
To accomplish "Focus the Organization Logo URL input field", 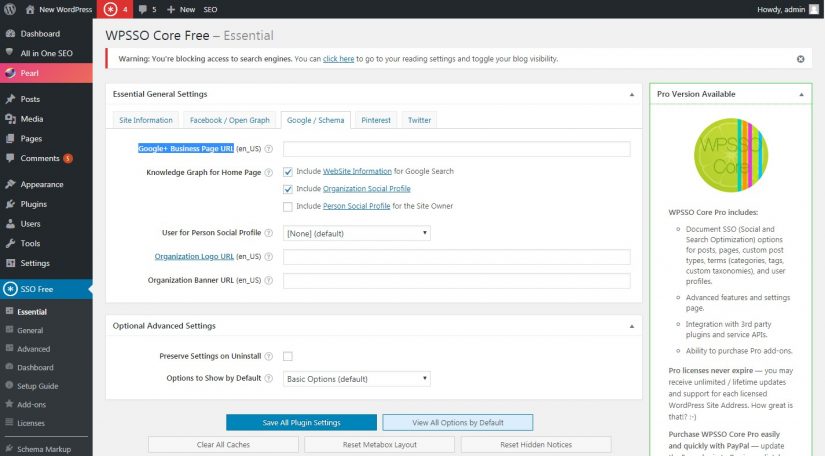I will (x=457, y=257).
